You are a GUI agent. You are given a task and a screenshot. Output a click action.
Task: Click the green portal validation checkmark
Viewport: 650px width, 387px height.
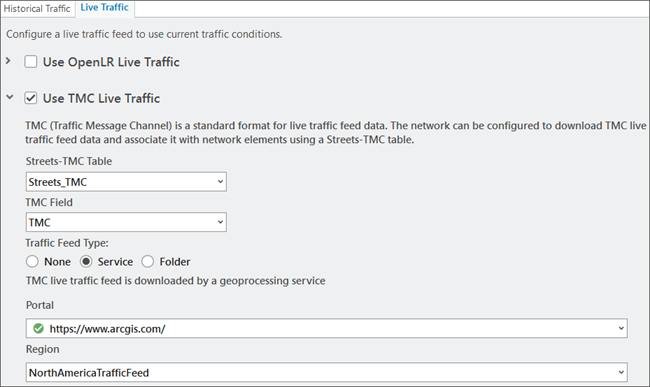pos(39,329)
